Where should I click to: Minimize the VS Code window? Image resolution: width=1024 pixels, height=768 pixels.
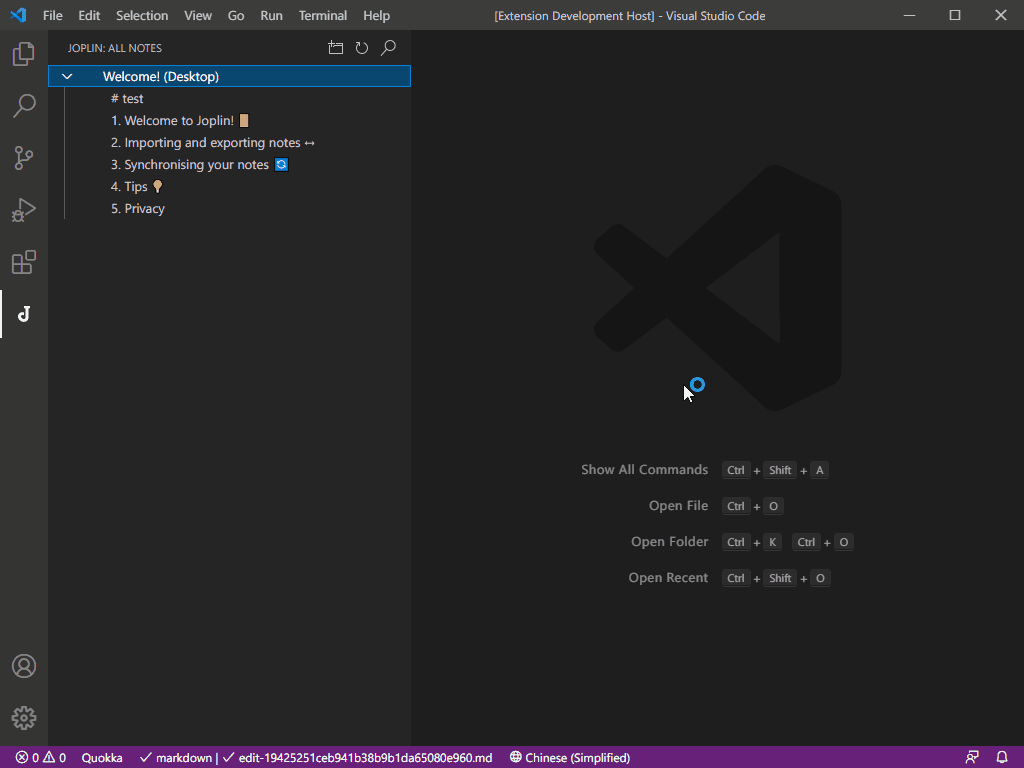click(x=909, y=15)
